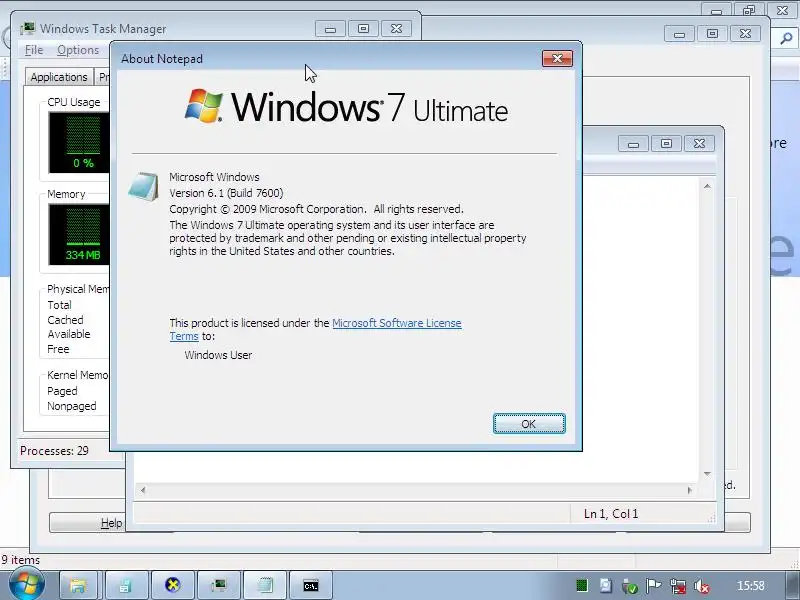Click OK in the About Notepad dialog

[529, 423]
